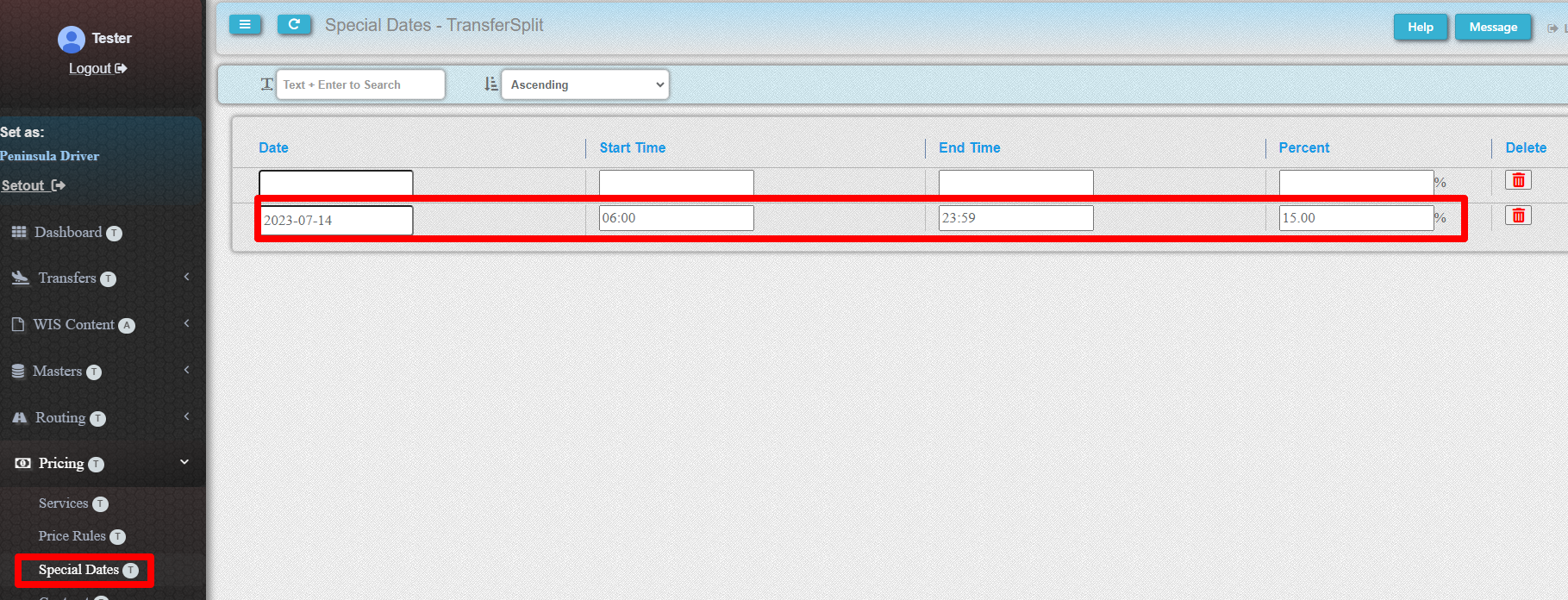Click trash icon in the empty row

point(1518,180)
